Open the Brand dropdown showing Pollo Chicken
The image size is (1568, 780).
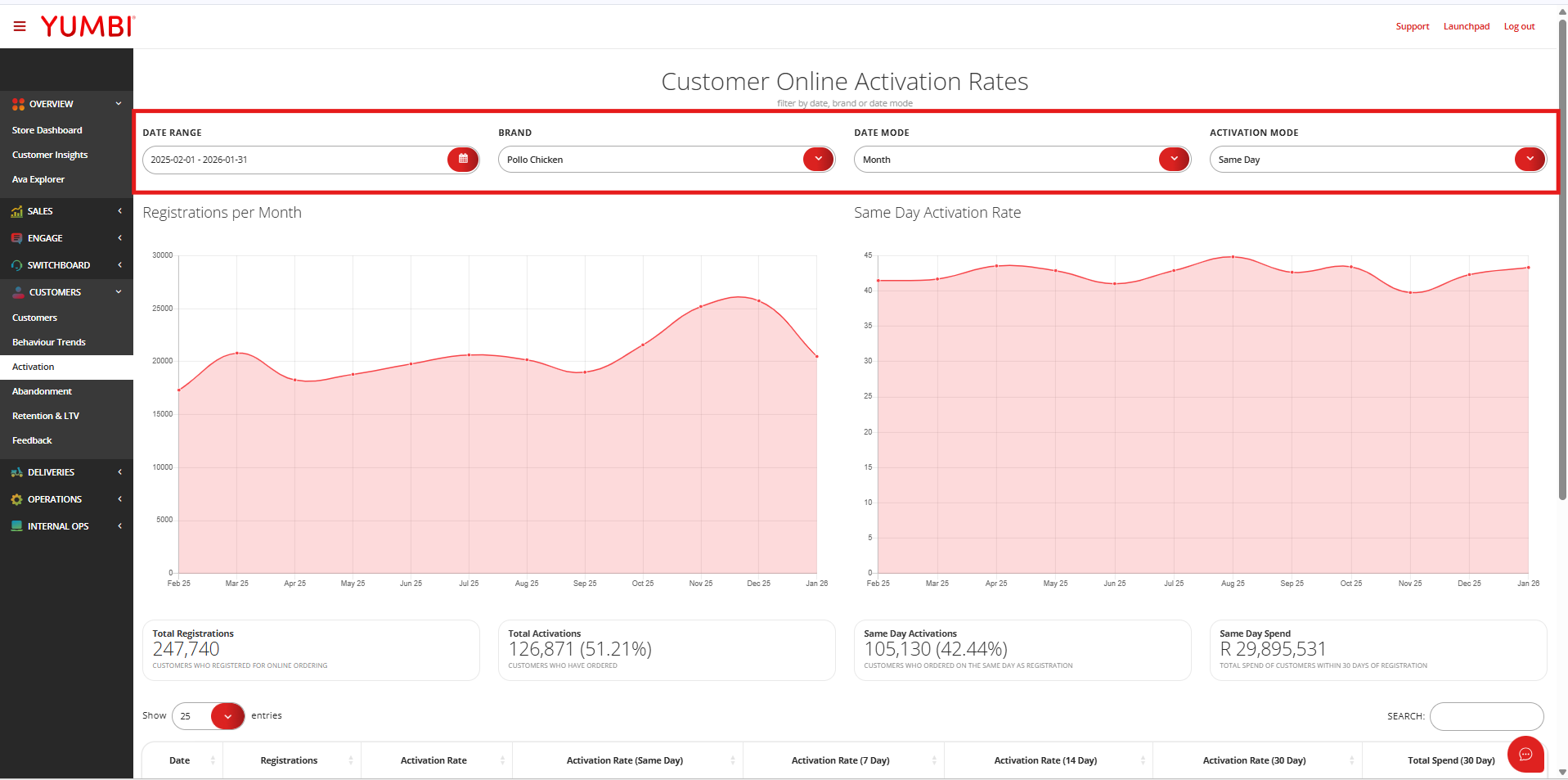(818, 160)
